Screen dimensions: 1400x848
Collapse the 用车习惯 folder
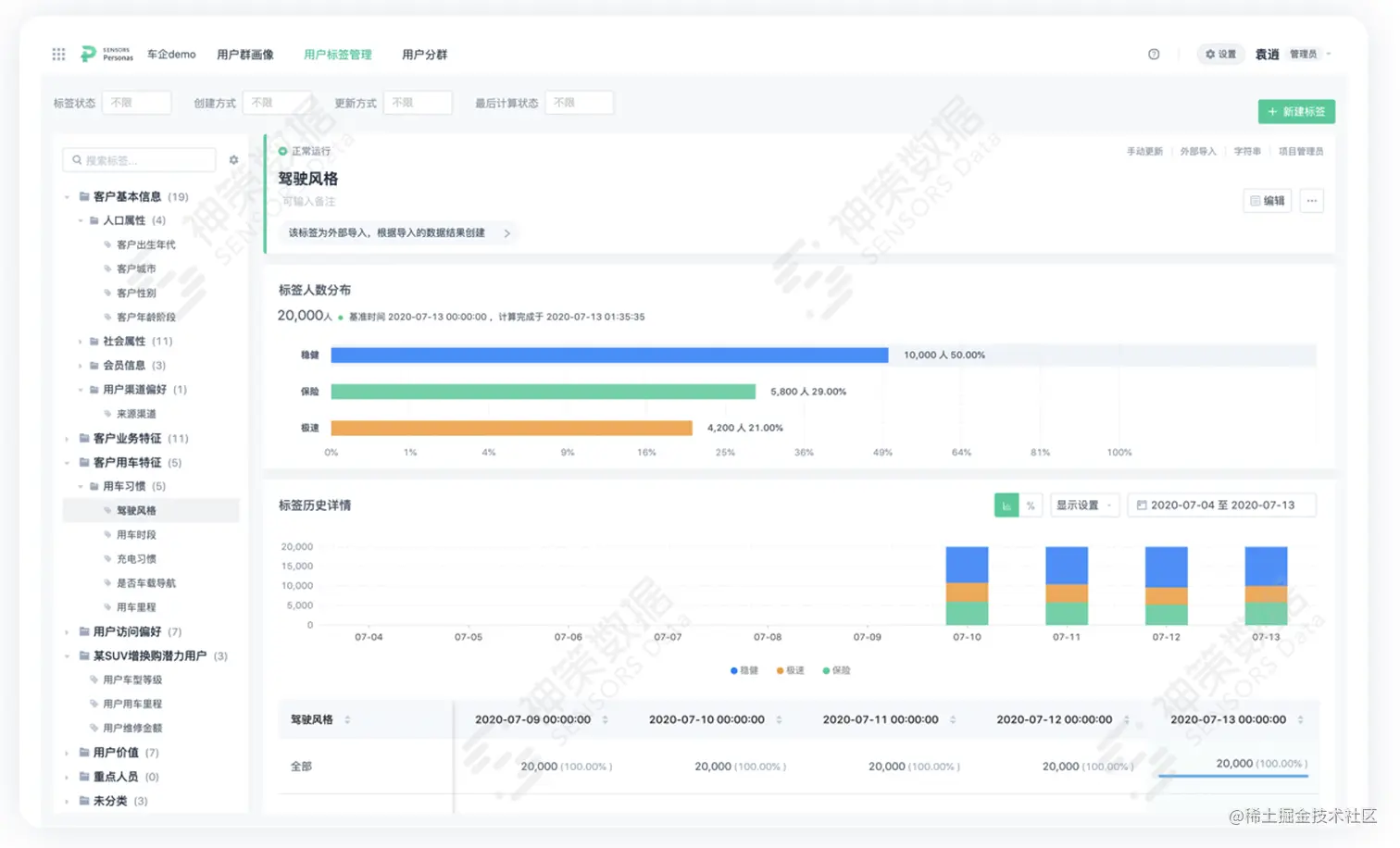coord(81,487)
